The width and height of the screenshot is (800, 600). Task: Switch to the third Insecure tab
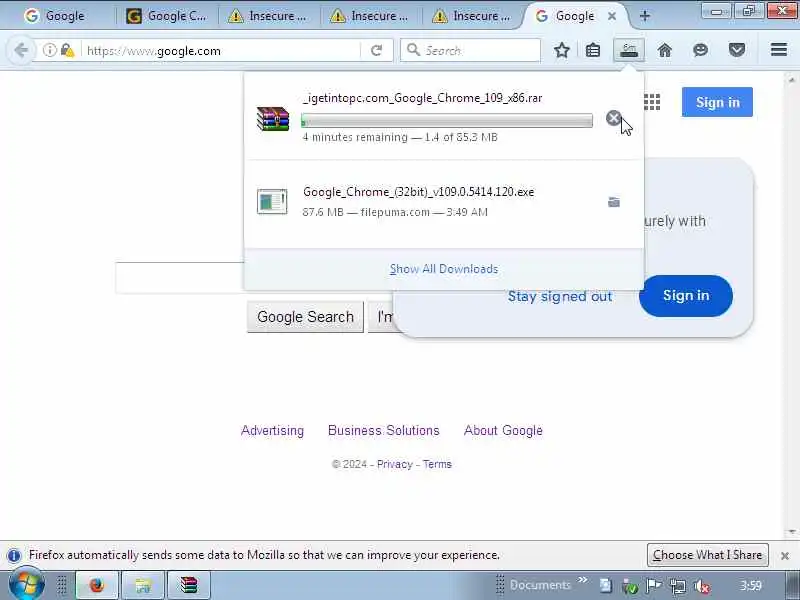click(472, 16)
